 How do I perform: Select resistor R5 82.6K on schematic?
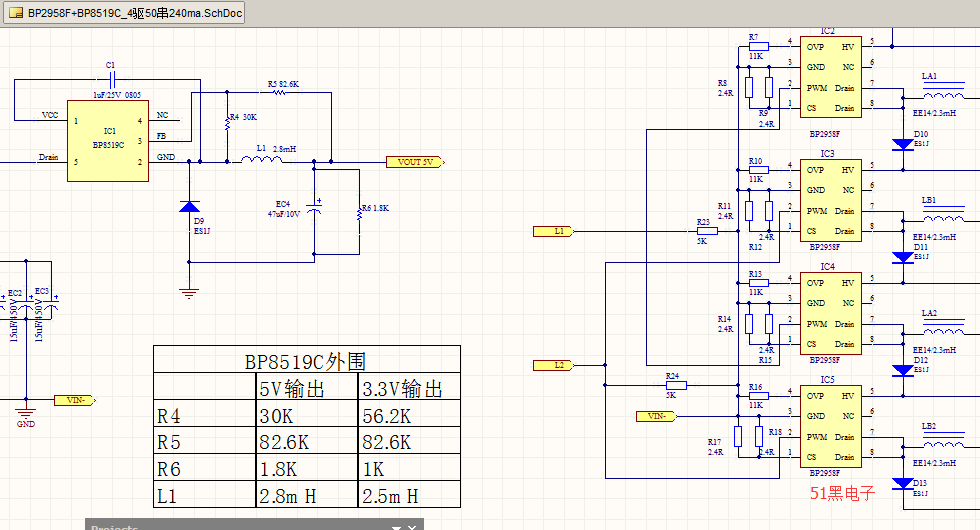click(x=279, y=92)
